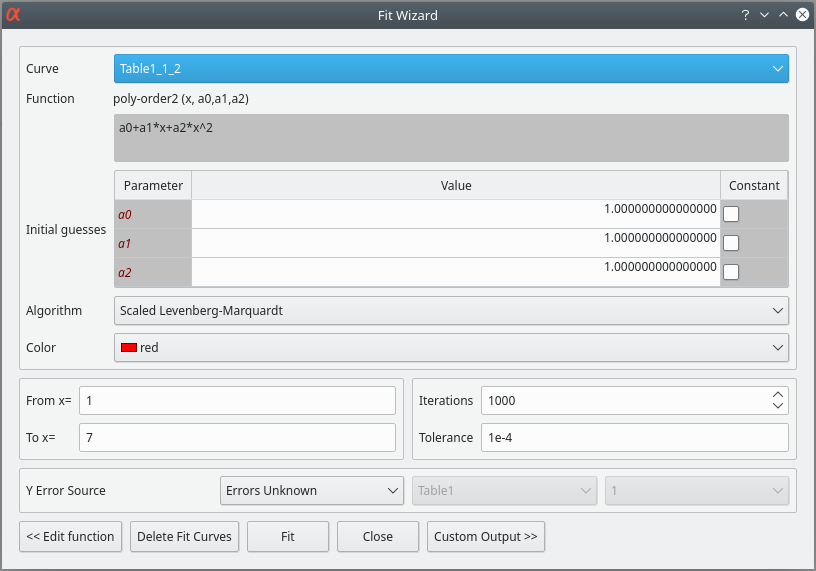Screen dimensions: 816x571
Task: Click the AlphaPlot application icon in title bar
Action: [14, 15]
